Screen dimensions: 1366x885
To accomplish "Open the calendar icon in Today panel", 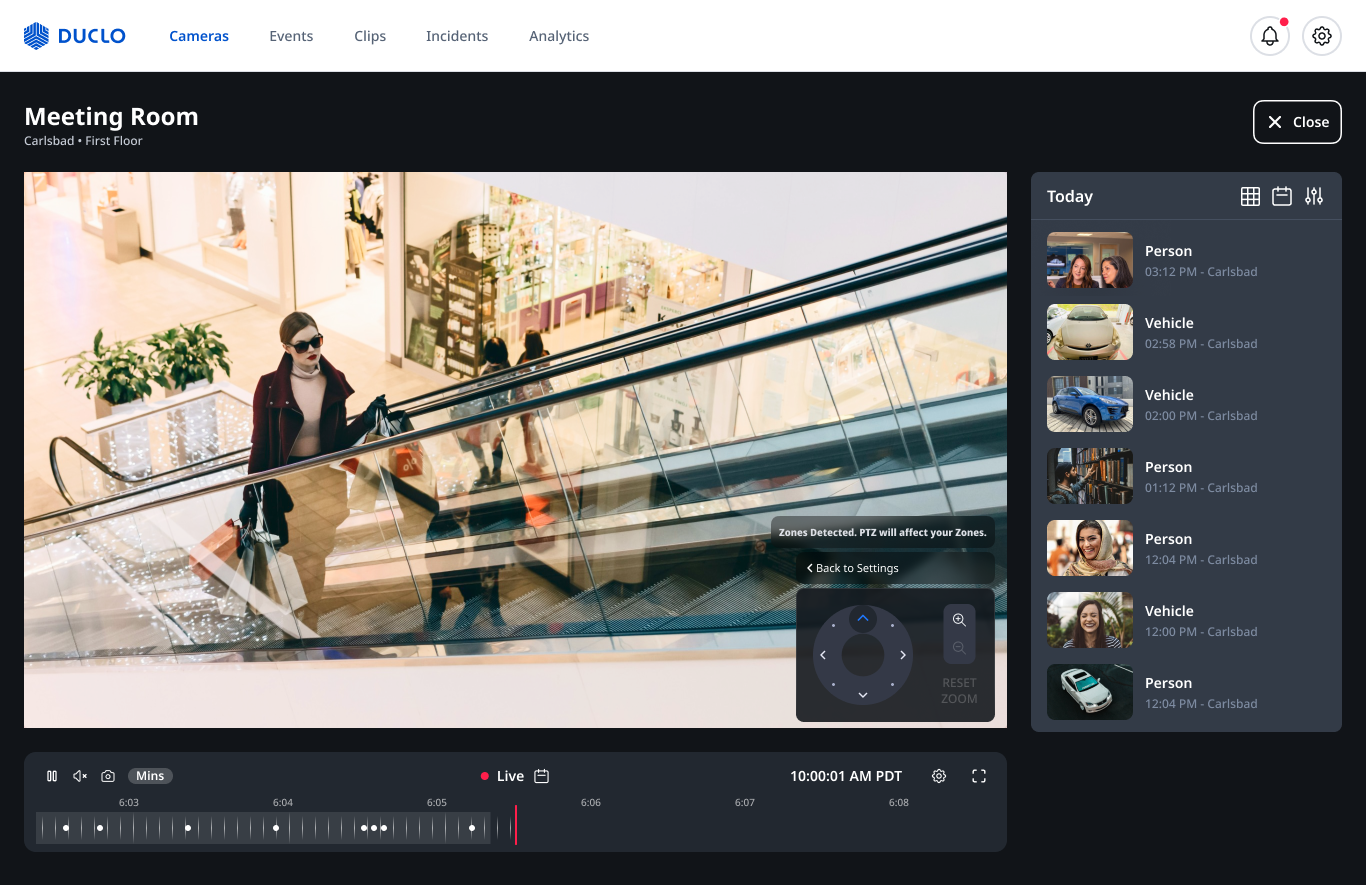I will coord(1282,197).
